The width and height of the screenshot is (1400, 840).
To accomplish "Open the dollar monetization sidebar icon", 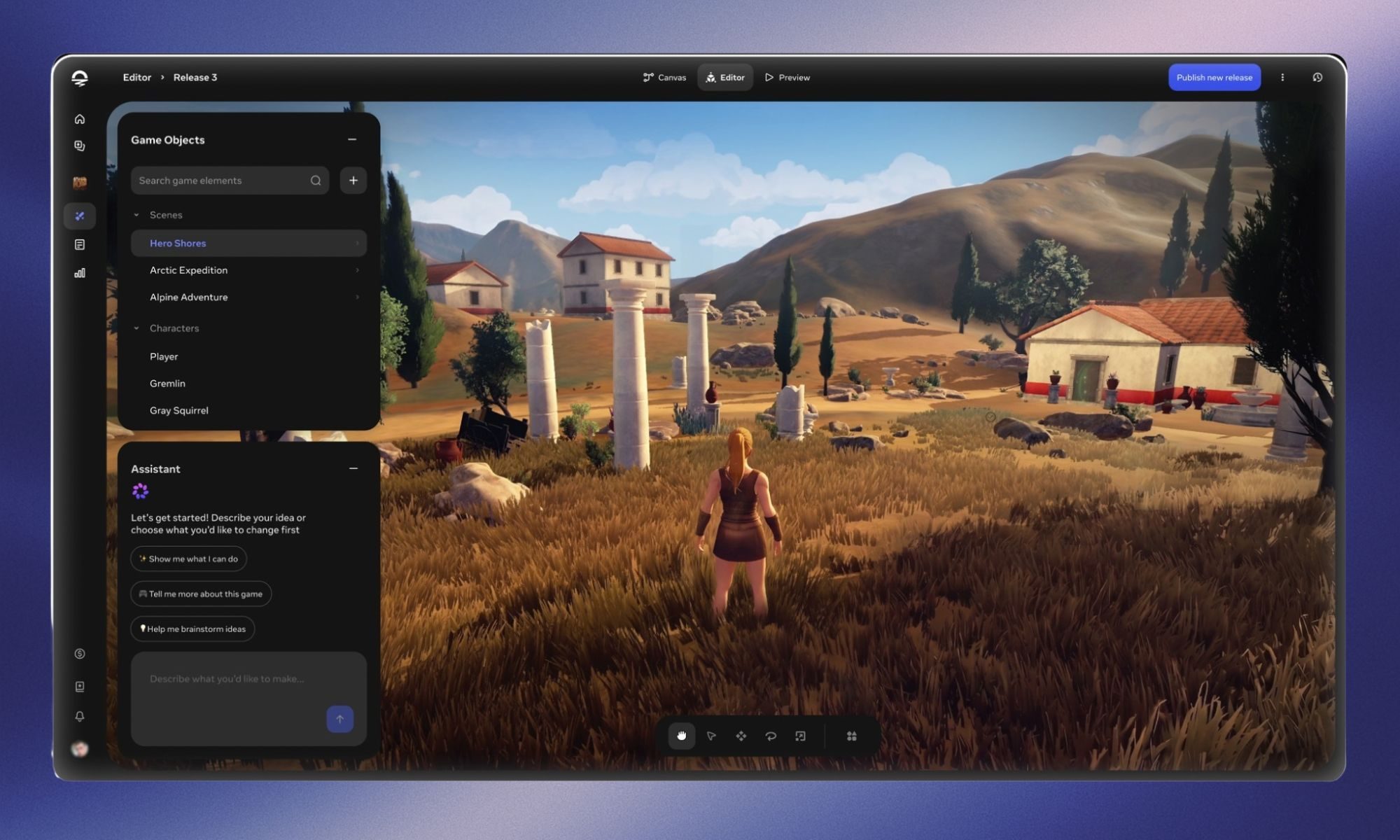I will (x=80, y=654).
